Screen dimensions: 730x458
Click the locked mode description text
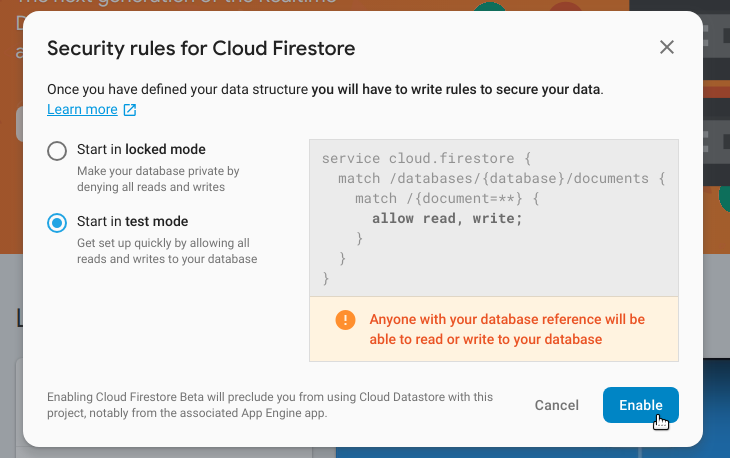[158, 179]
